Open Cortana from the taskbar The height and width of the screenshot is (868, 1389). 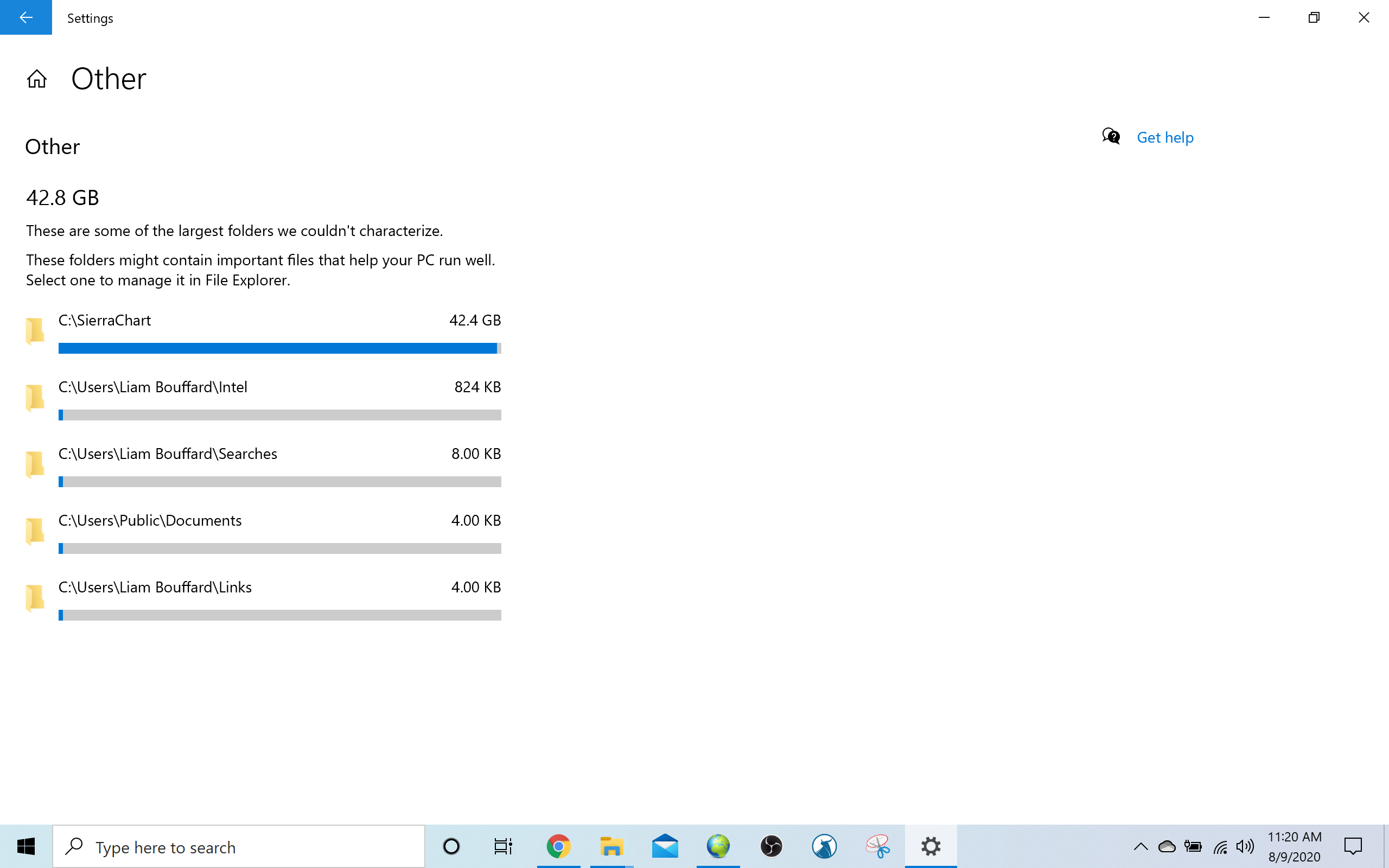click(451, 846)
